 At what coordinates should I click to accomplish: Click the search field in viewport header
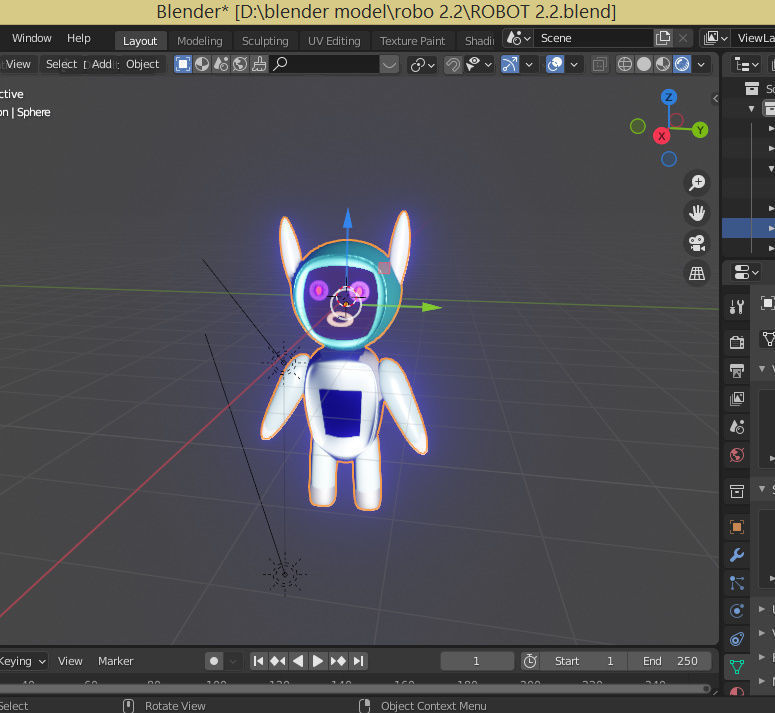click(x=325, y=64)
